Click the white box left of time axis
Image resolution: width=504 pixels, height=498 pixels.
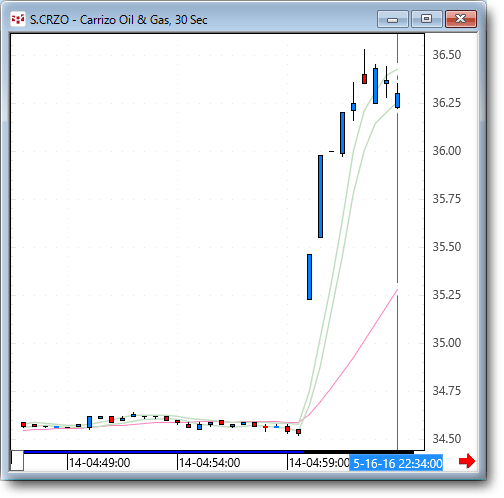point(17,460)
